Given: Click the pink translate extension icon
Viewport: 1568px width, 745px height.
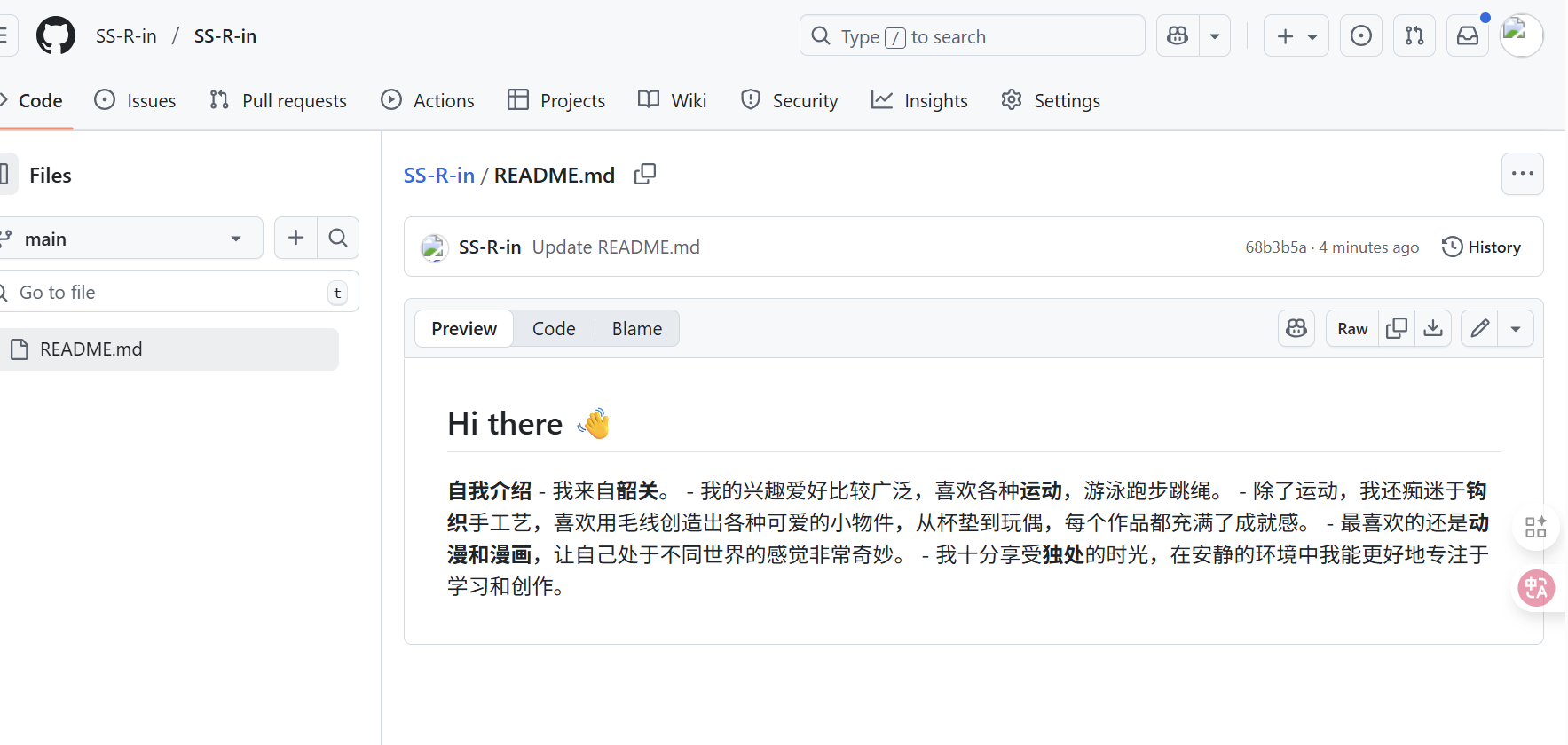Looking at the screenshot, I should tap(1536, 588).
